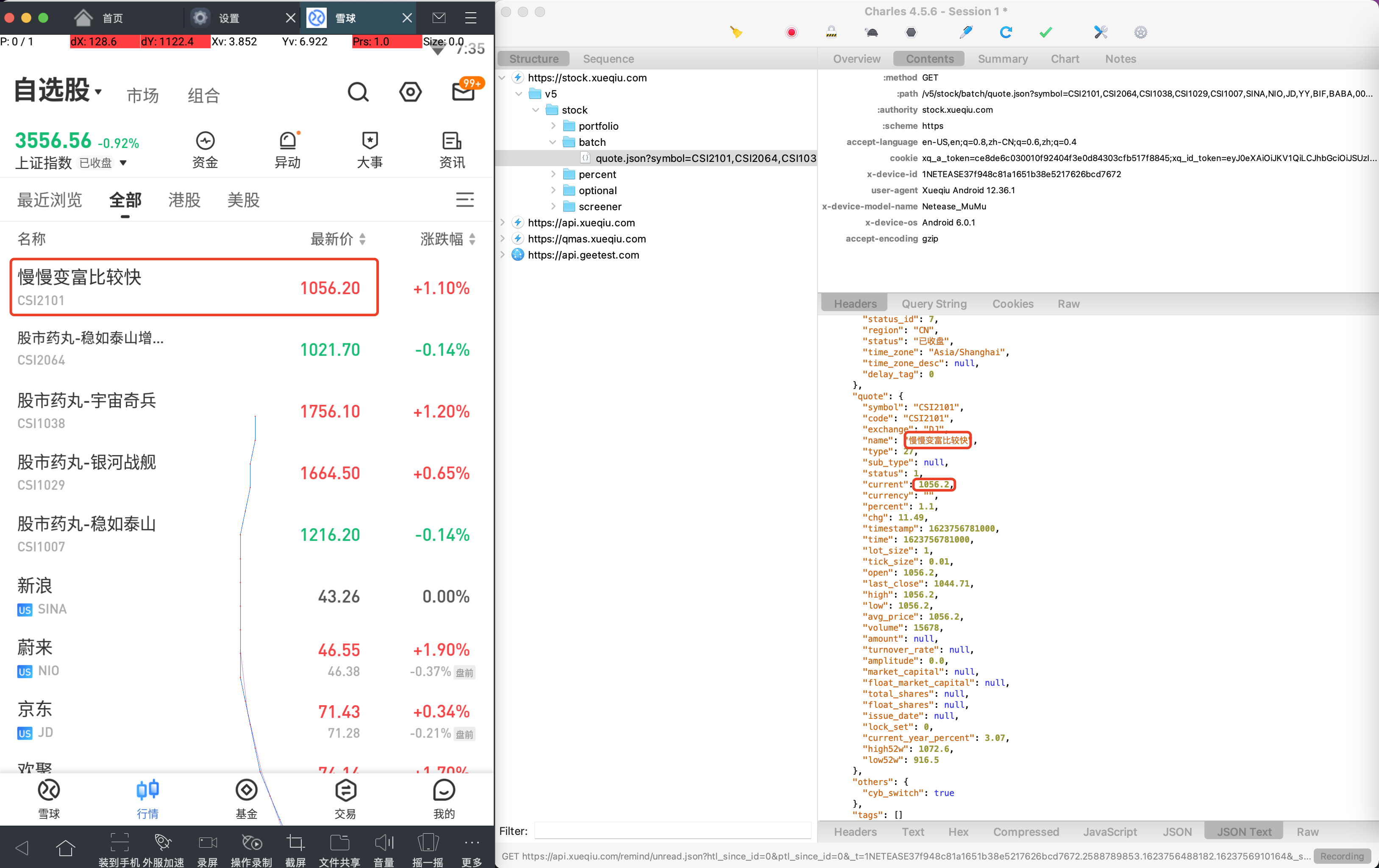Toggle breakpoints hexagon icon in Charles
This screenshot has width=1379, height=868.
[911, 32]
